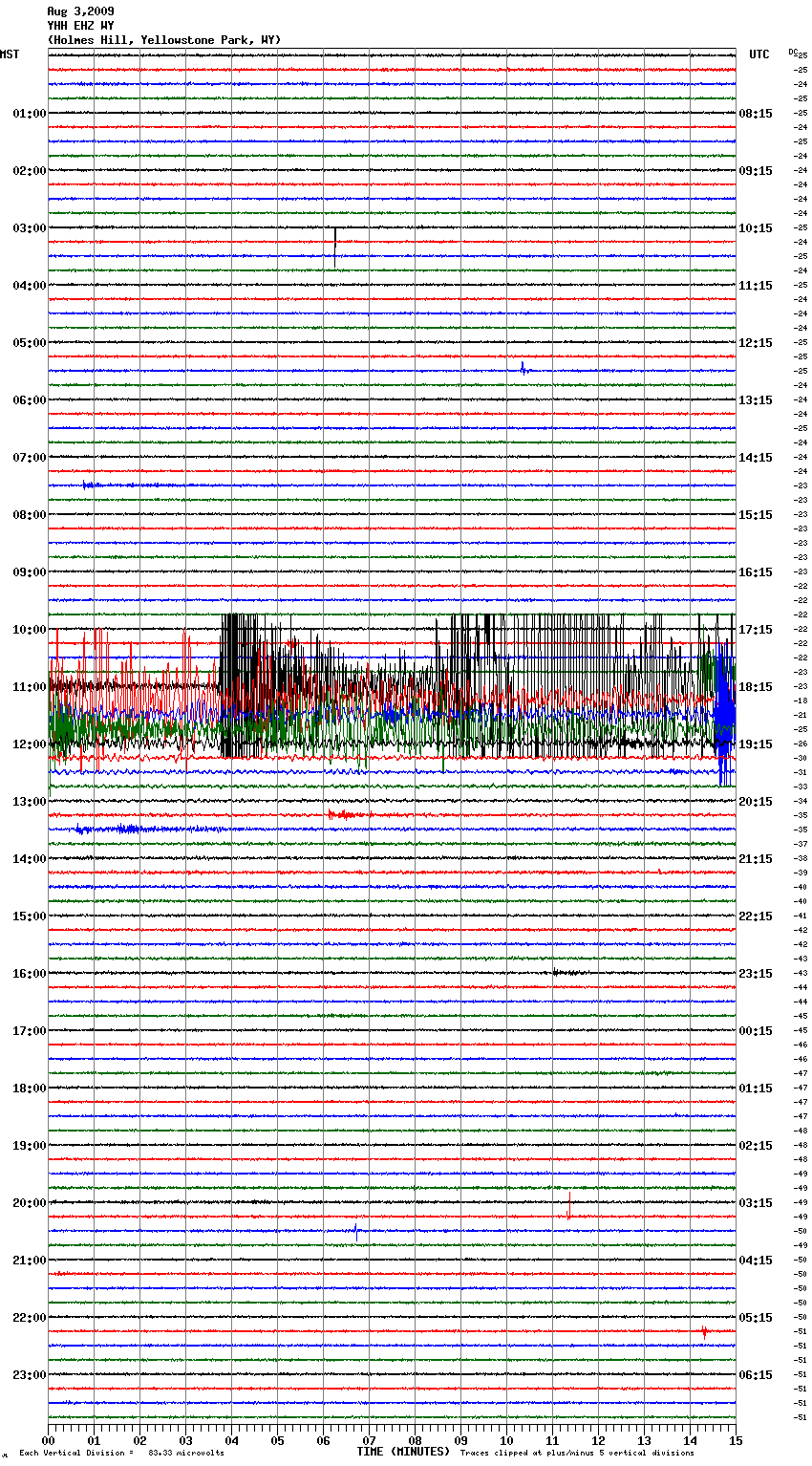Click the 10:00 MST time label

click(30, 630)
